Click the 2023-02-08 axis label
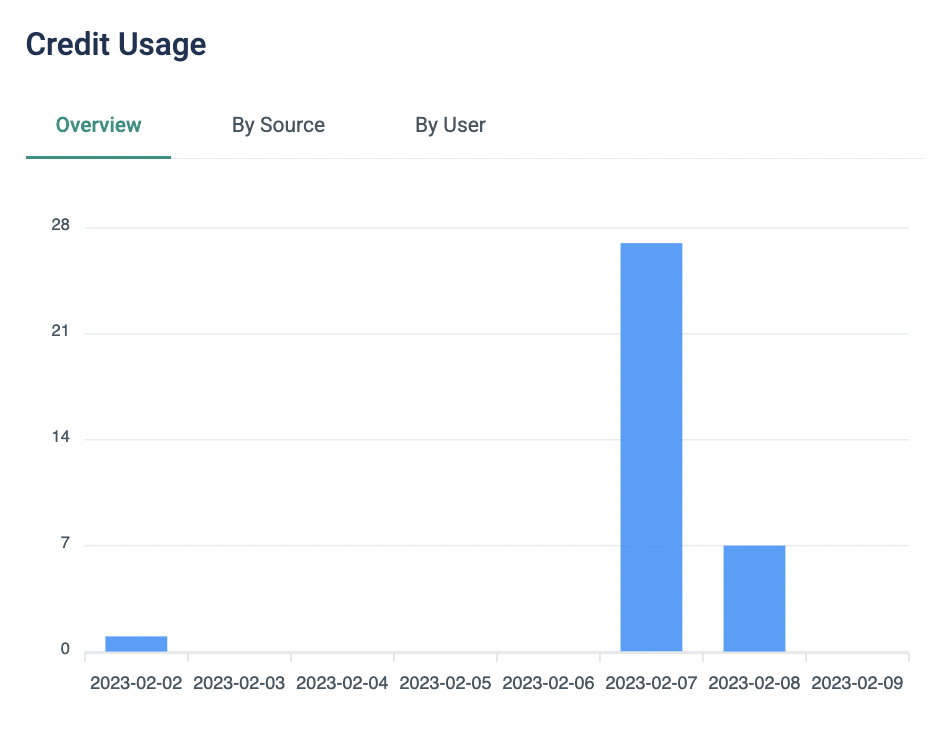This screenshot has height=744, width=940. (754, 683)
